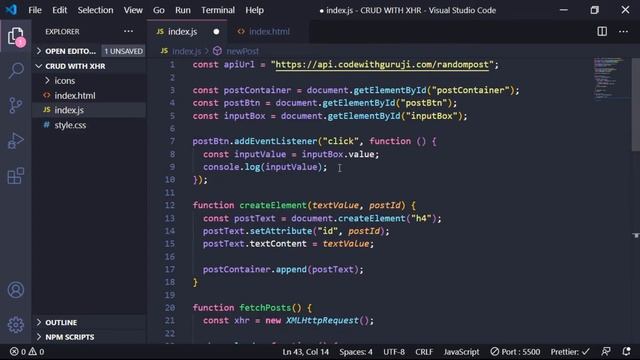Click the VS Code logo icon
This screenshot has width=640, height=360.
pyautogui.click(x=11, y=10)
